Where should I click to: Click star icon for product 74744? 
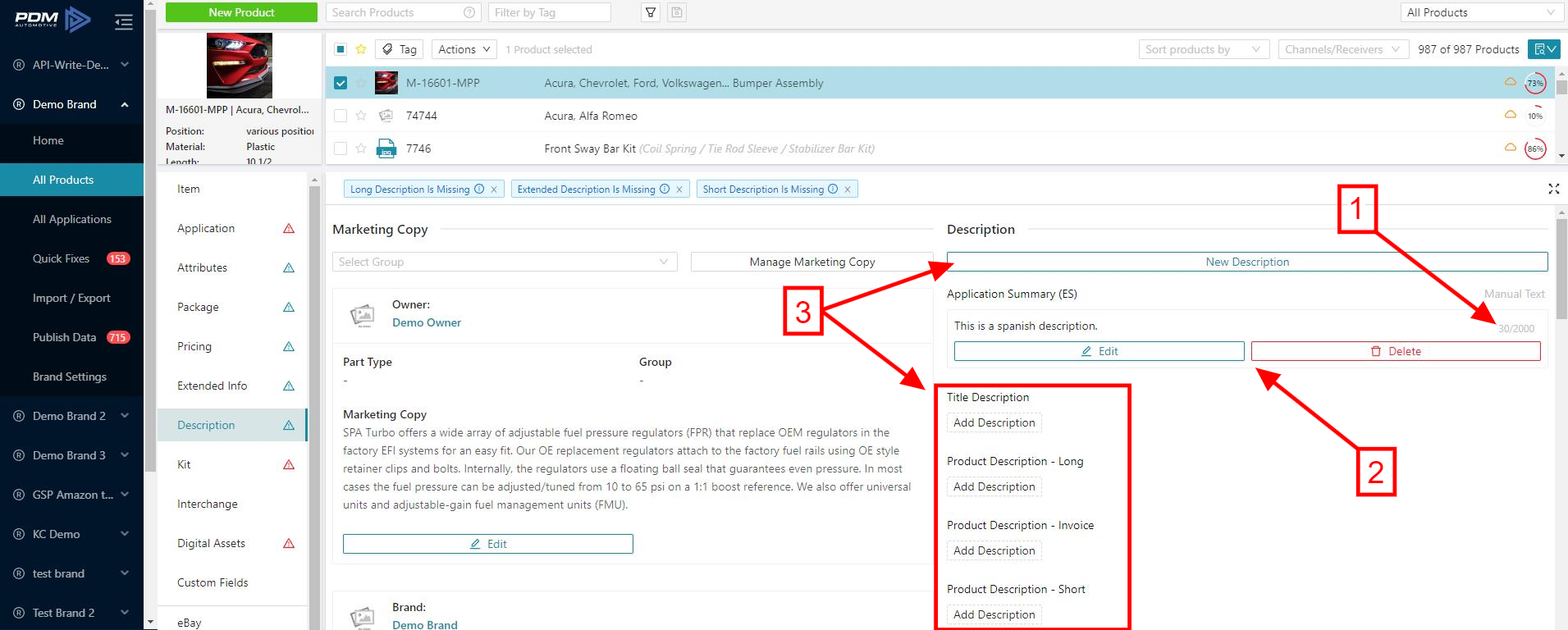[361, 116]
